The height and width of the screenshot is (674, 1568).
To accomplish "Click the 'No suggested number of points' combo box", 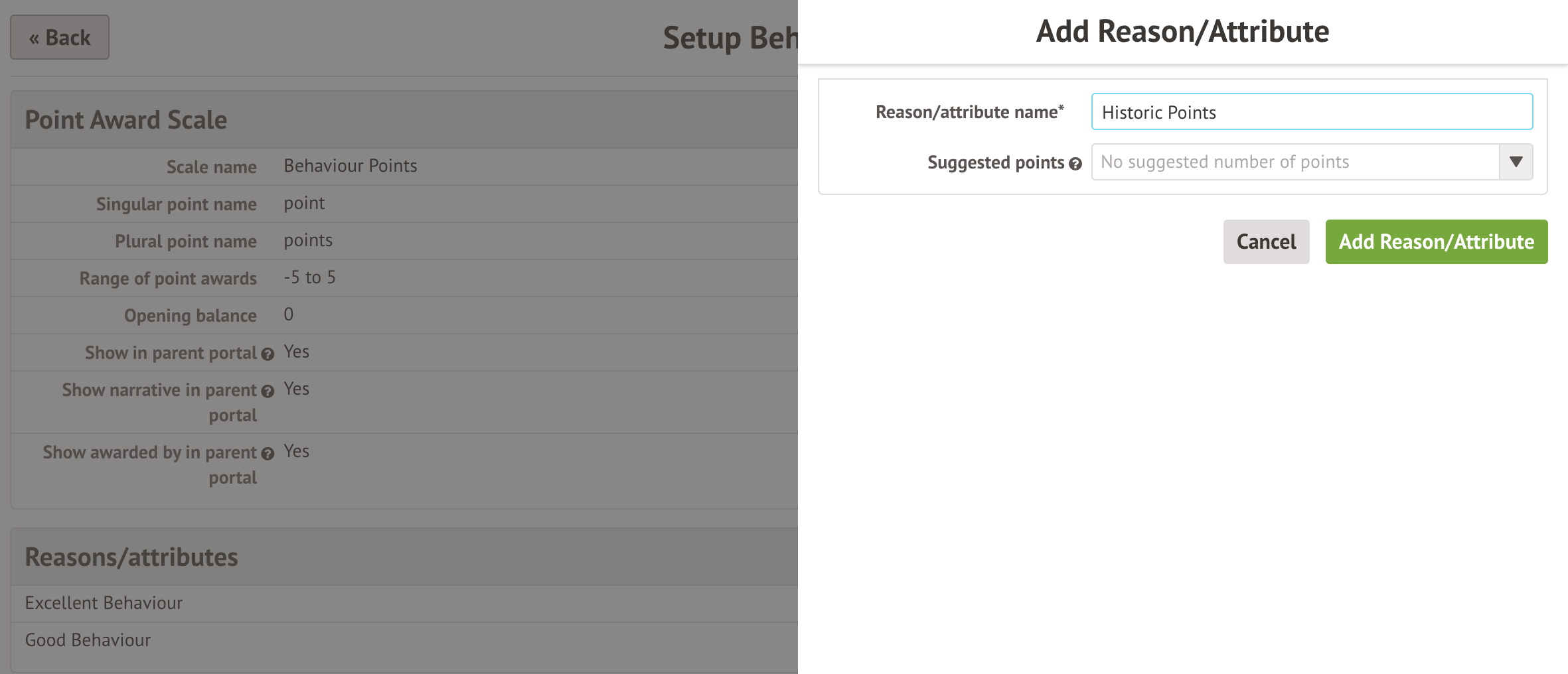I will point(1294,162).
